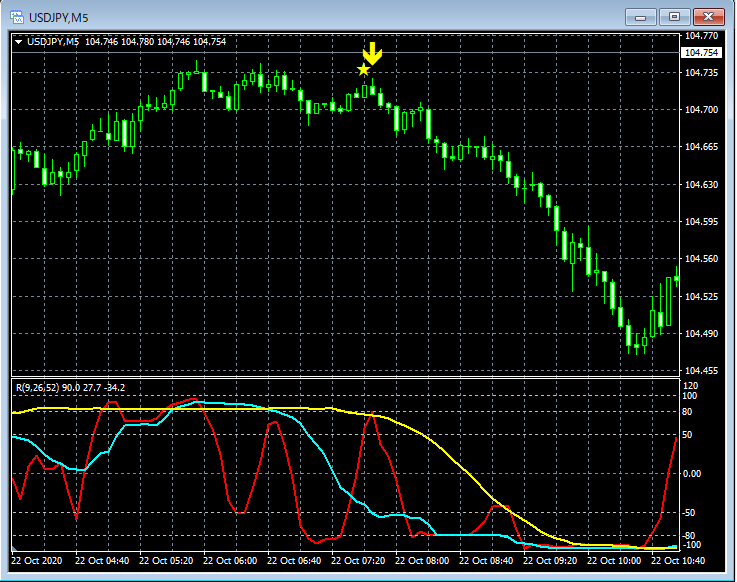Click price axis value 104.770
737x582 pixels.
(701, 36)
